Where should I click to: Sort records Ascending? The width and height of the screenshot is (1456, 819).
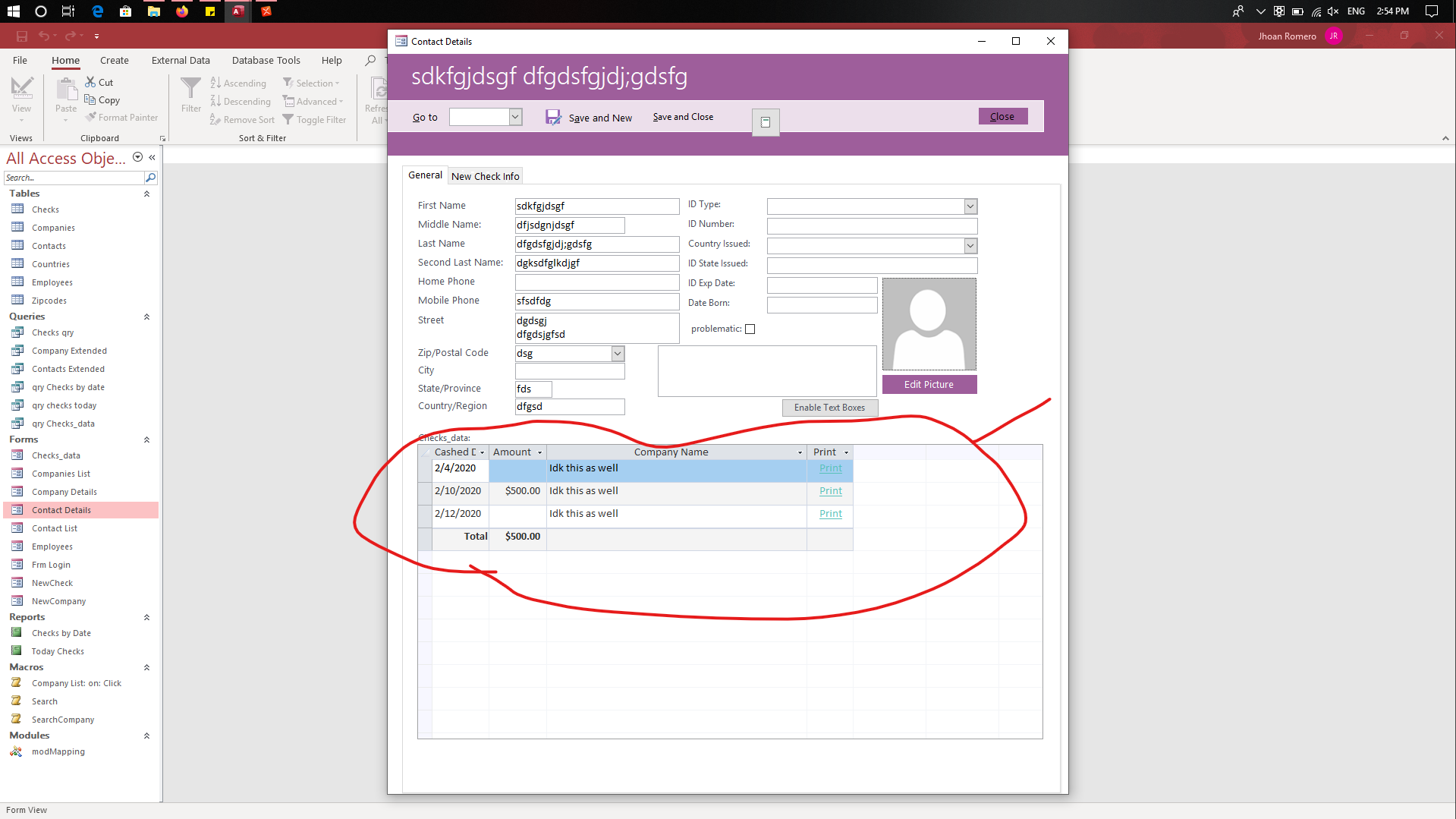[238, 83]
